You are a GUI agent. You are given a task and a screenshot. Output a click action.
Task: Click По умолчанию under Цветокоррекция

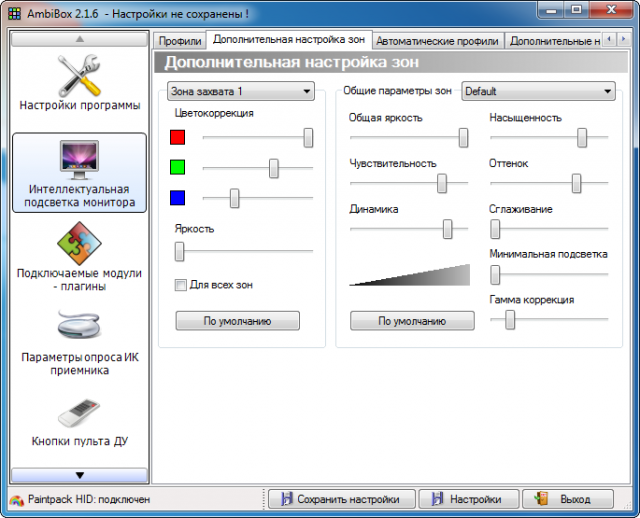[238, 321]
